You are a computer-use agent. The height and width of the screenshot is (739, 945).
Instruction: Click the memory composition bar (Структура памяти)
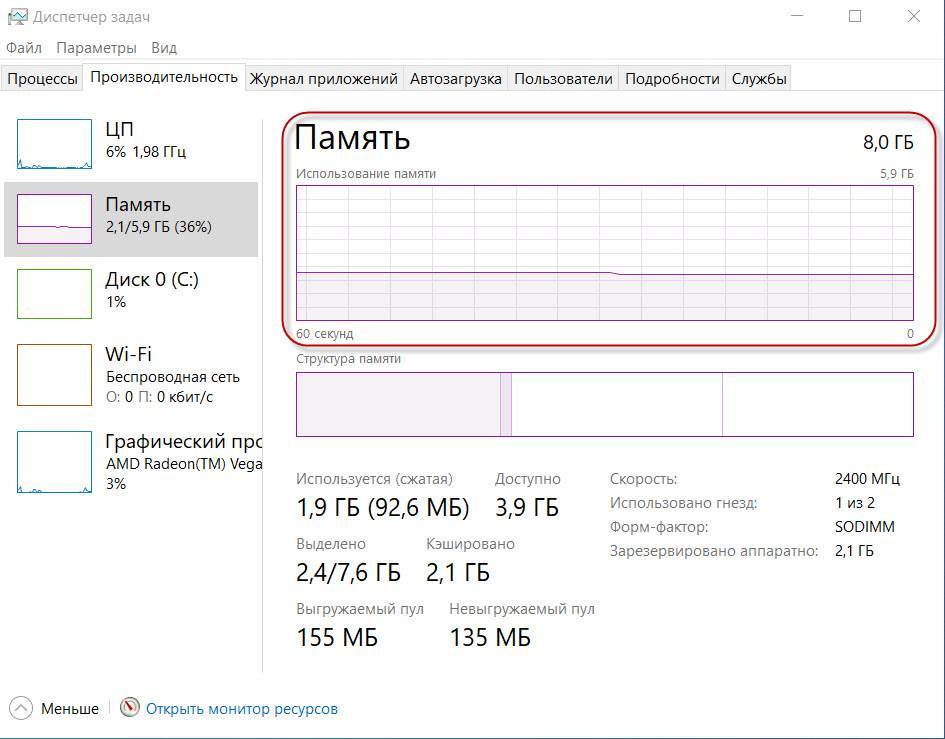tap(604, 404)
